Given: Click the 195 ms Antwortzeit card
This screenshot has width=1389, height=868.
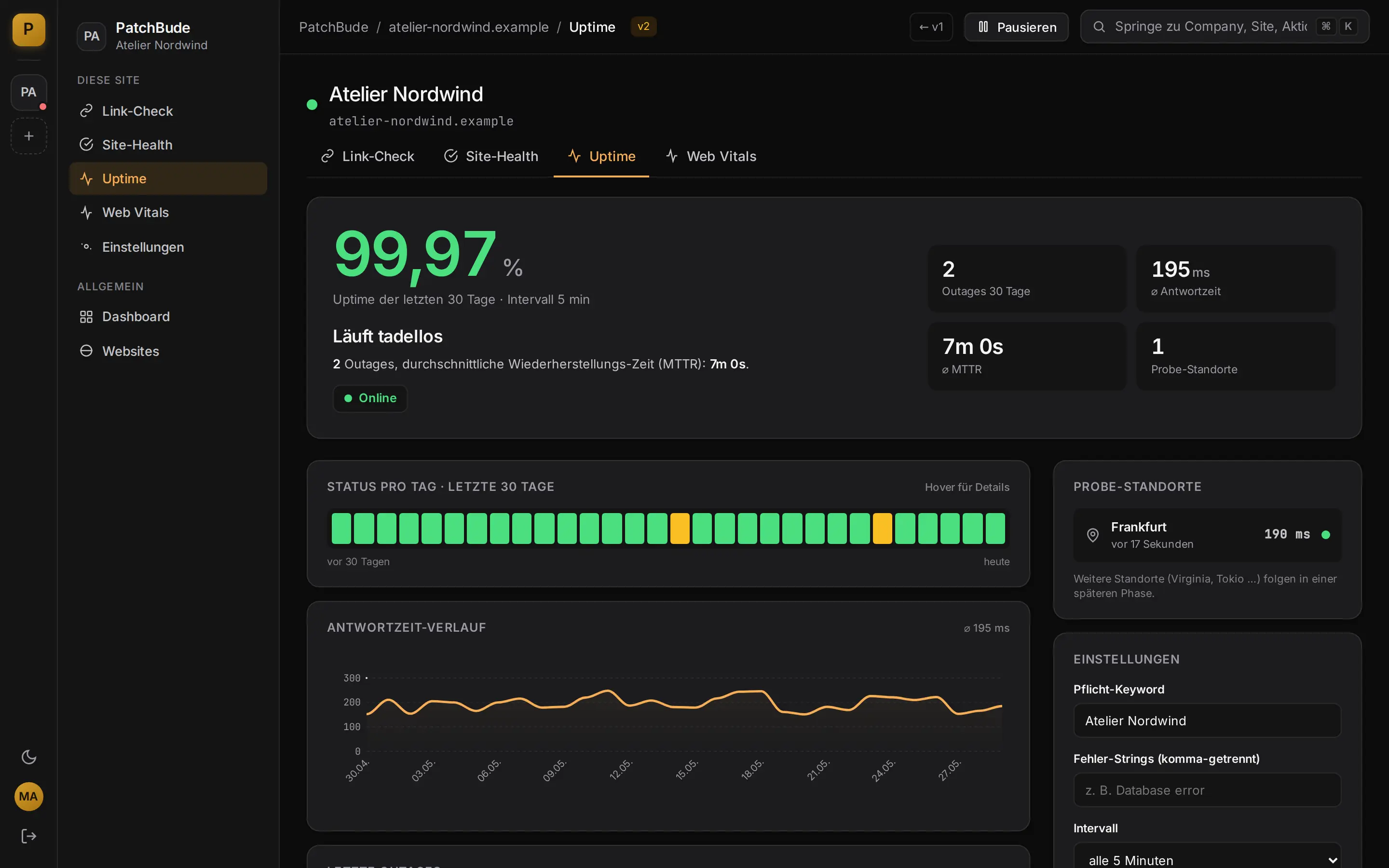Looking at the screenshot, I should tap(1236, 278).
